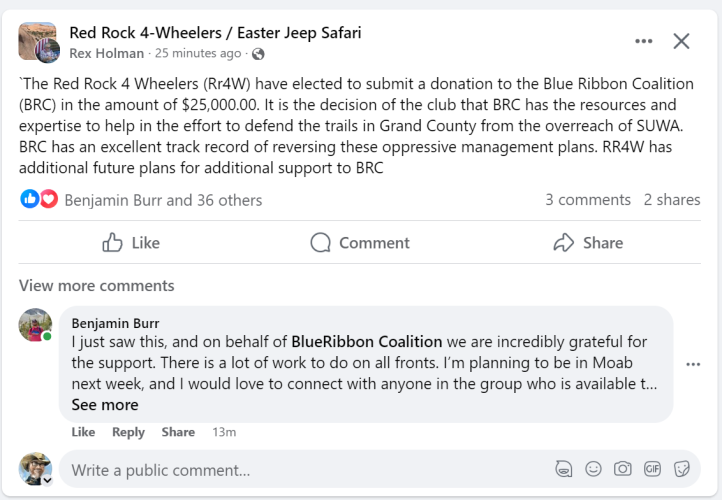This screenshot has width=722, height=500.
Task: Open the post's three-dot options menu
Action: click(x=643, y=41)
